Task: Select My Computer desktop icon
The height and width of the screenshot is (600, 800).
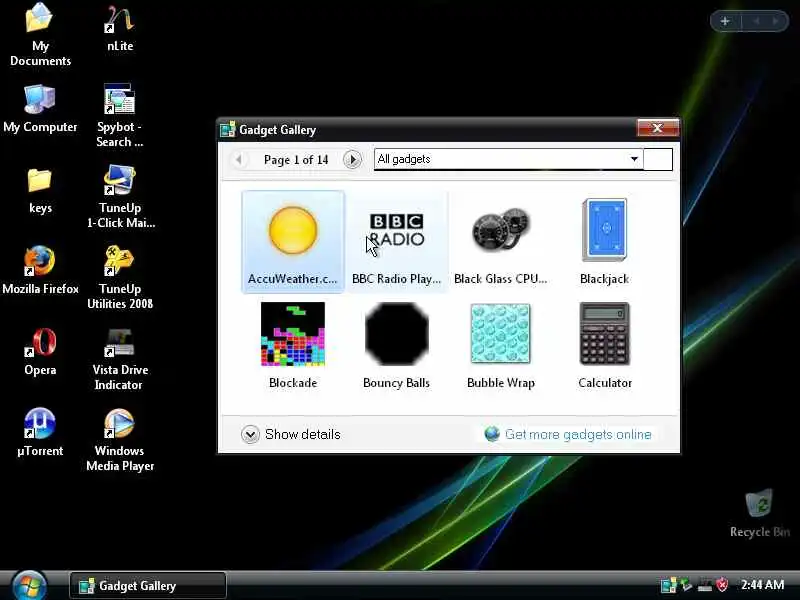Action: 40,109
